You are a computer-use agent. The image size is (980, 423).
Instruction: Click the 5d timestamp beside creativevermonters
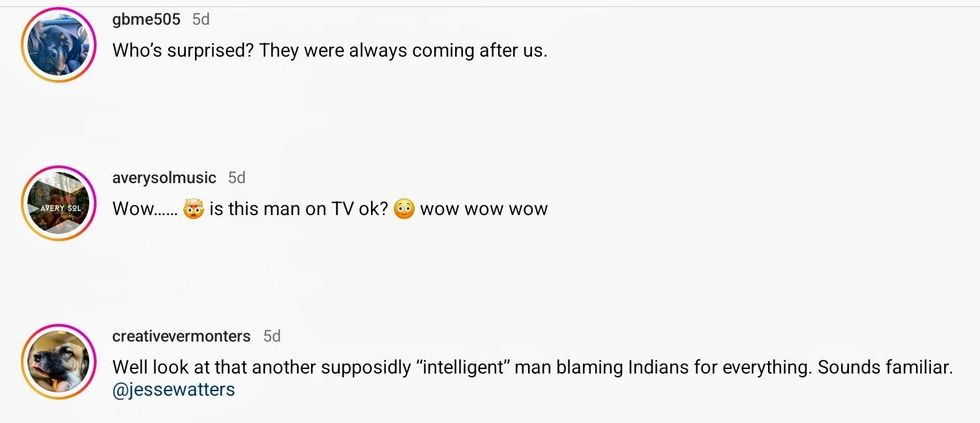pos(271,336)
